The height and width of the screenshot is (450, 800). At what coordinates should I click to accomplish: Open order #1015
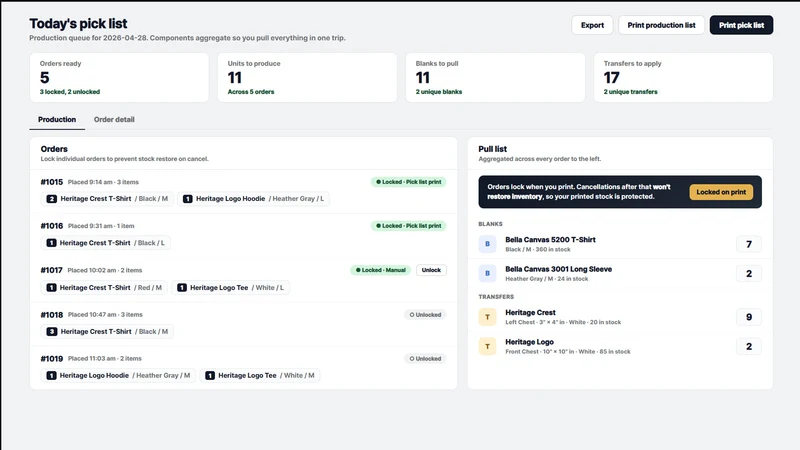coord(52,182)
